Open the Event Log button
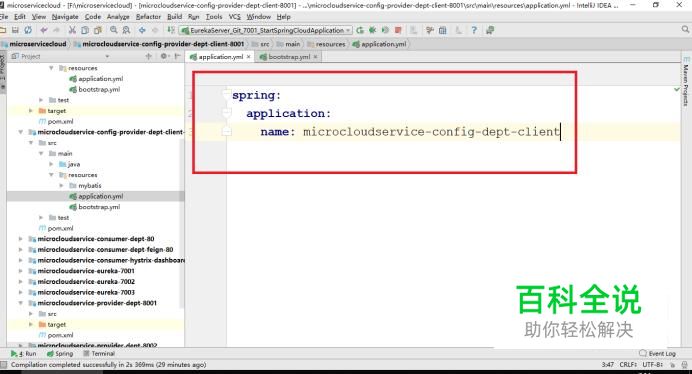The image size is (692, 374). point(658,354)
